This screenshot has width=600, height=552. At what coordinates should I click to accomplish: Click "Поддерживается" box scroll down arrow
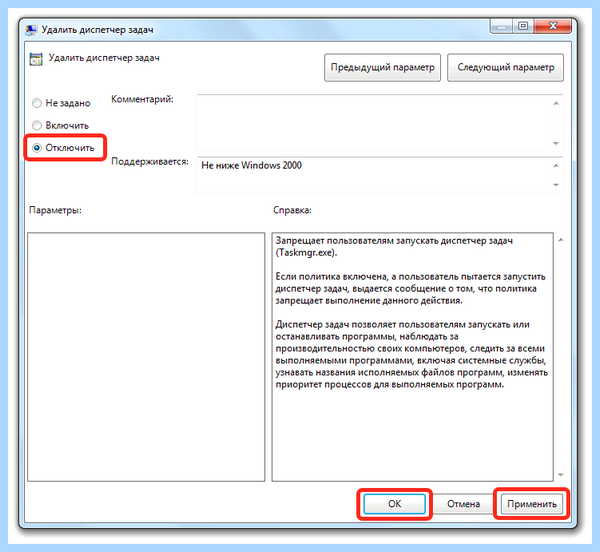click(x=556, y=185)
